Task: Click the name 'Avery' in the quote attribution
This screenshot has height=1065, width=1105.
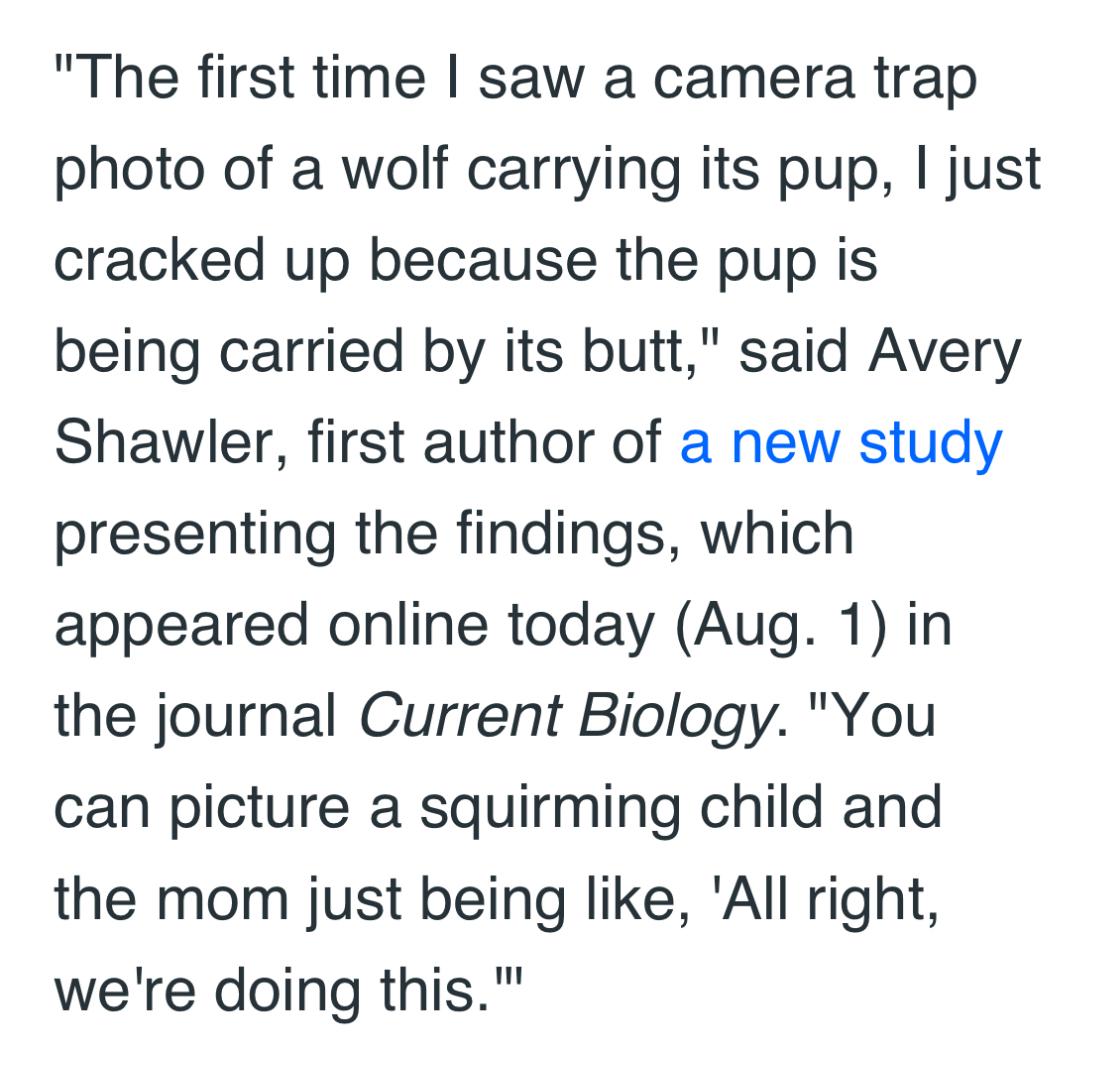Action: point(944,354)
